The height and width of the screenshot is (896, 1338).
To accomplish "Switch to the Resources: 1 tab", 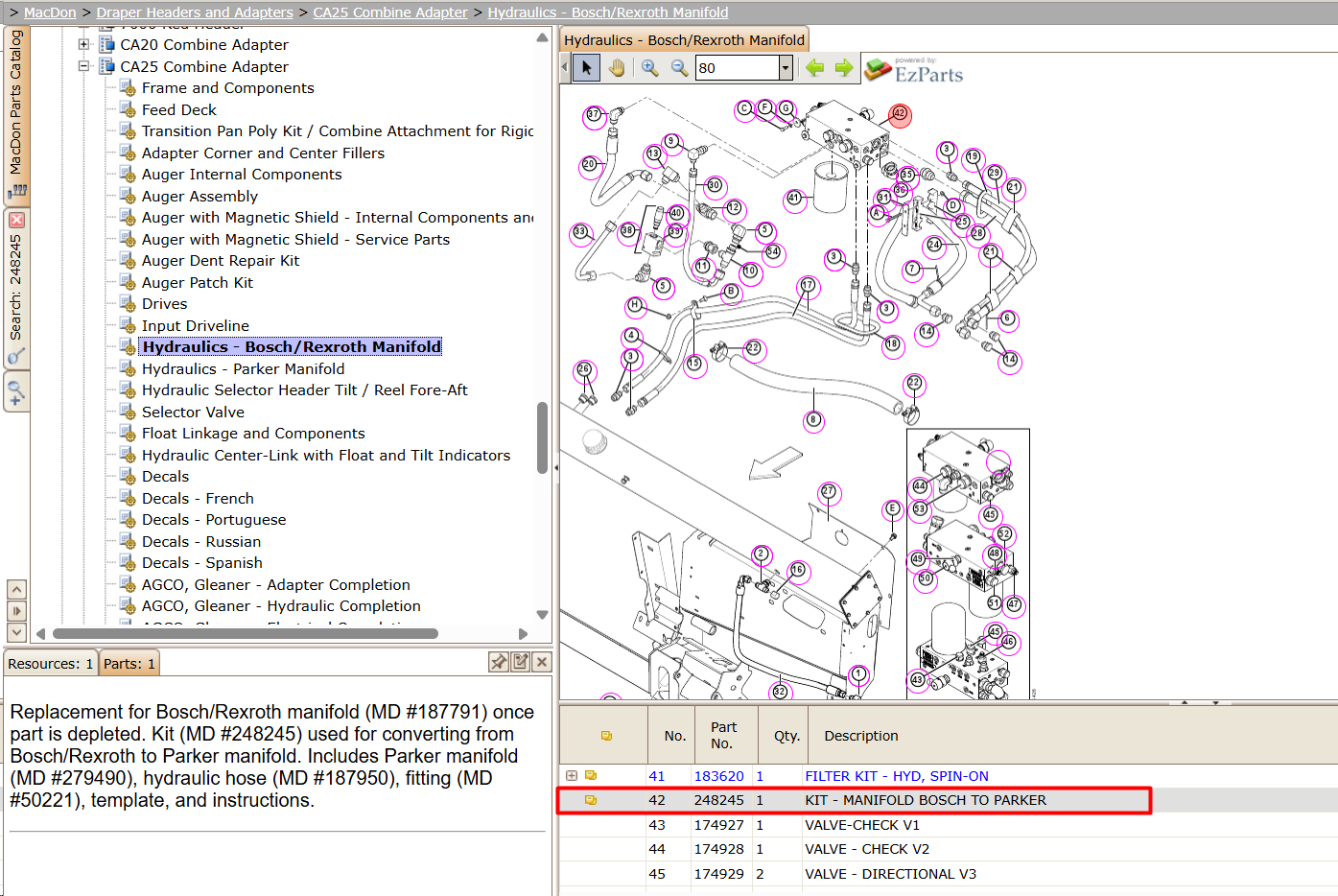I will click(50, 664).
